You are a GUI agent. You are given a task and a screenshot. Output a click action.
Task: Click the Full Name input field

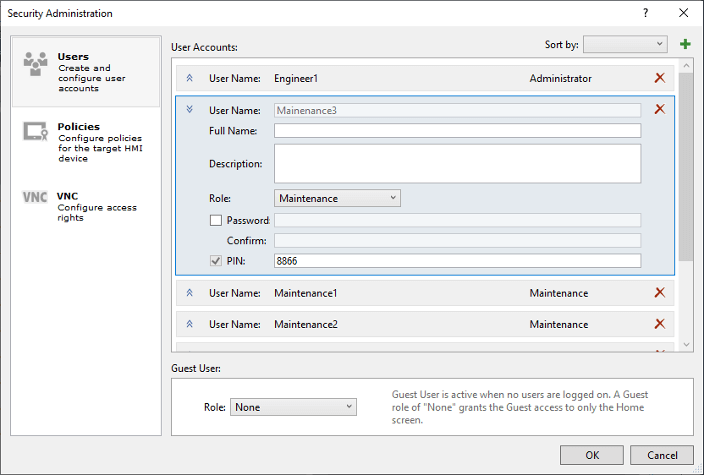[458, 131]
